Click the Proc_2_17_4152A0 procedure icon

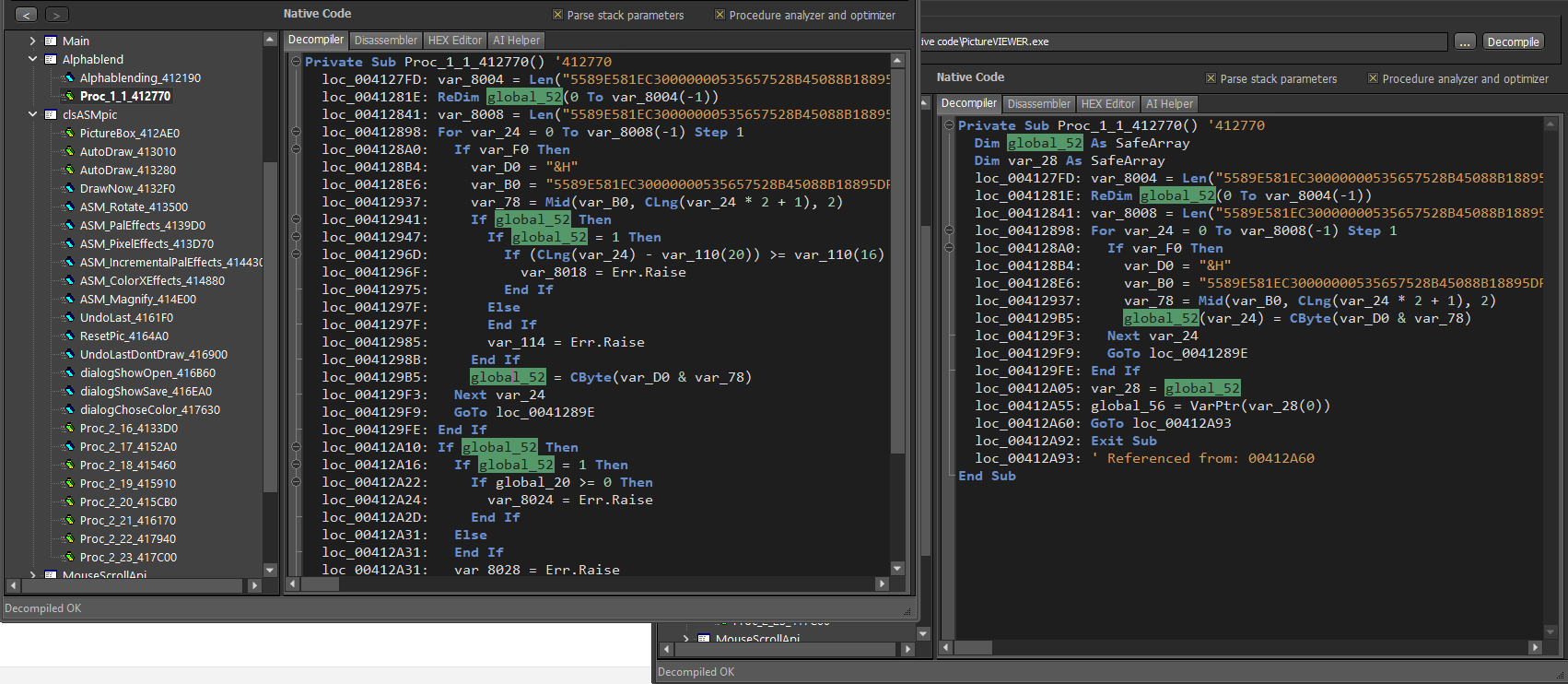[68, 446]
